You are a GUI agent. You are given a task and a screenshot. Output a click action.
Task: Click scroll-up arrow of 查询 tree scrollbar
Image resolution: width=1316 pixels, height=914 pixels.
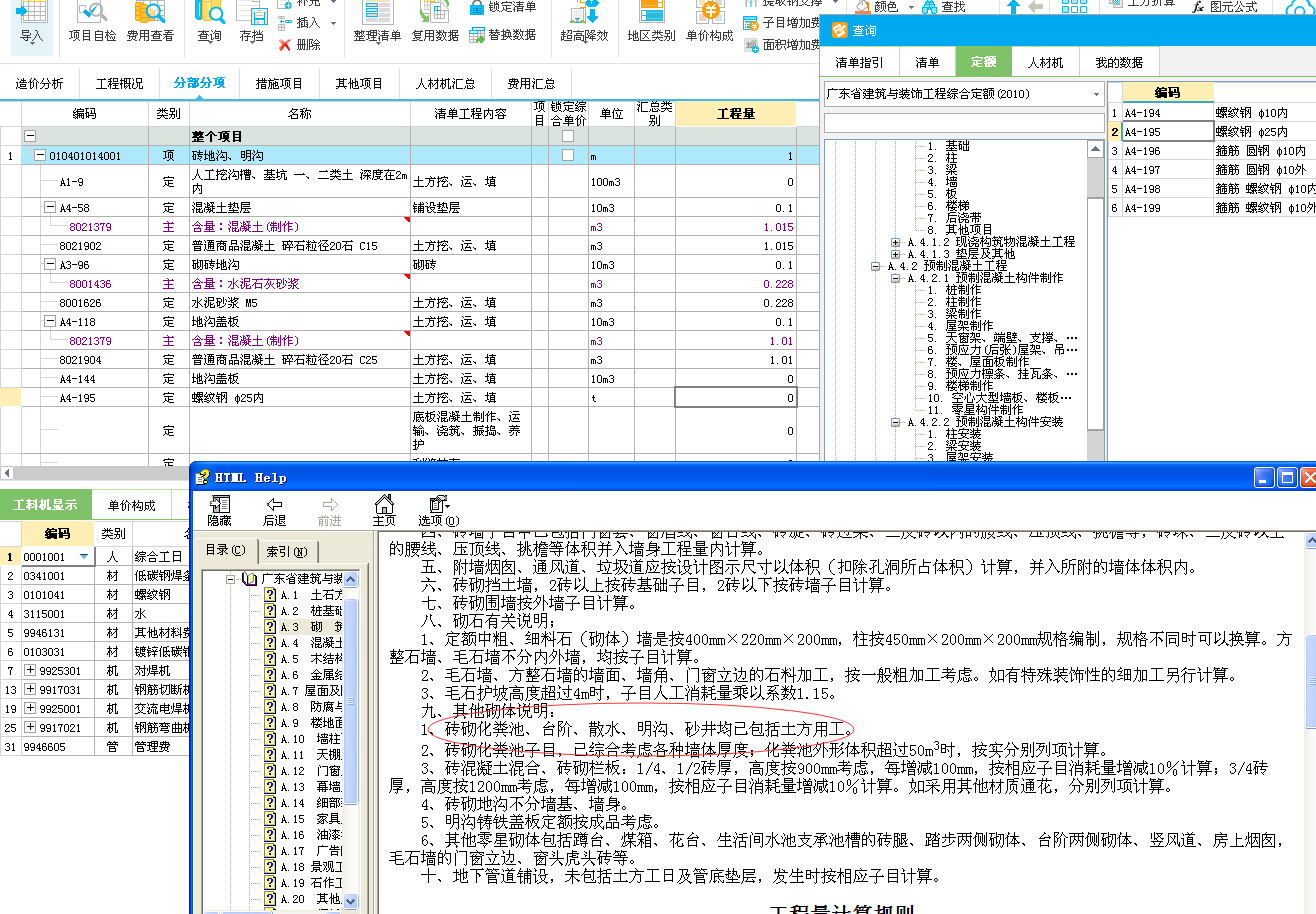1096,147
